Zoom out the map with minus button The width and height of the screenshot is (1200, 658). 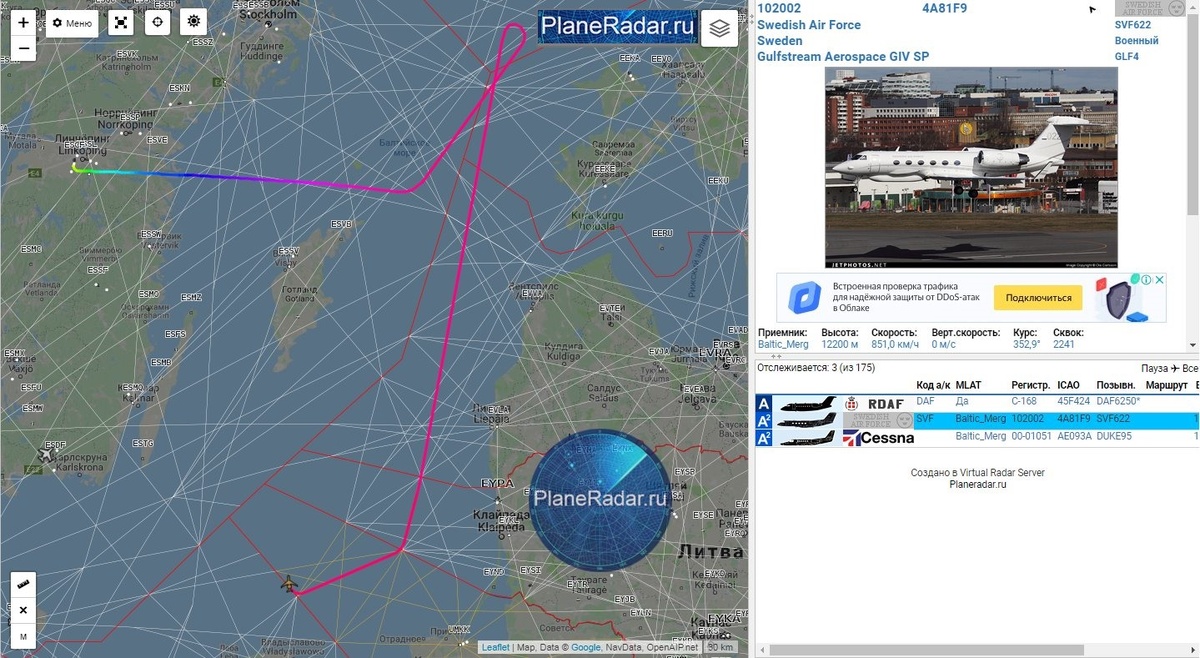click(x=23, y=48)
